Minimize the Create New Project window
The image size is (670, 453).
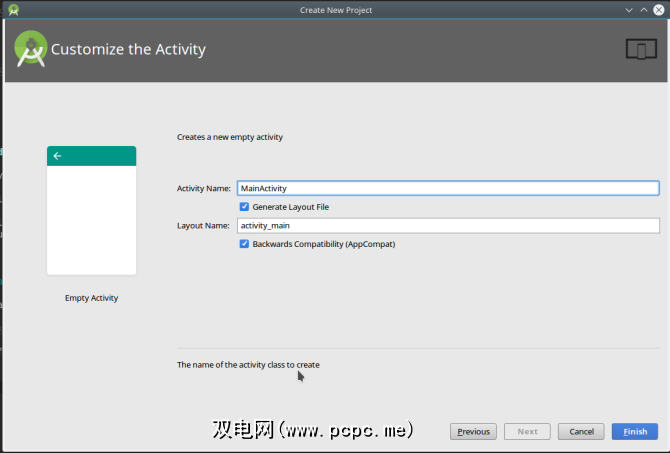[x=629, y=10]
